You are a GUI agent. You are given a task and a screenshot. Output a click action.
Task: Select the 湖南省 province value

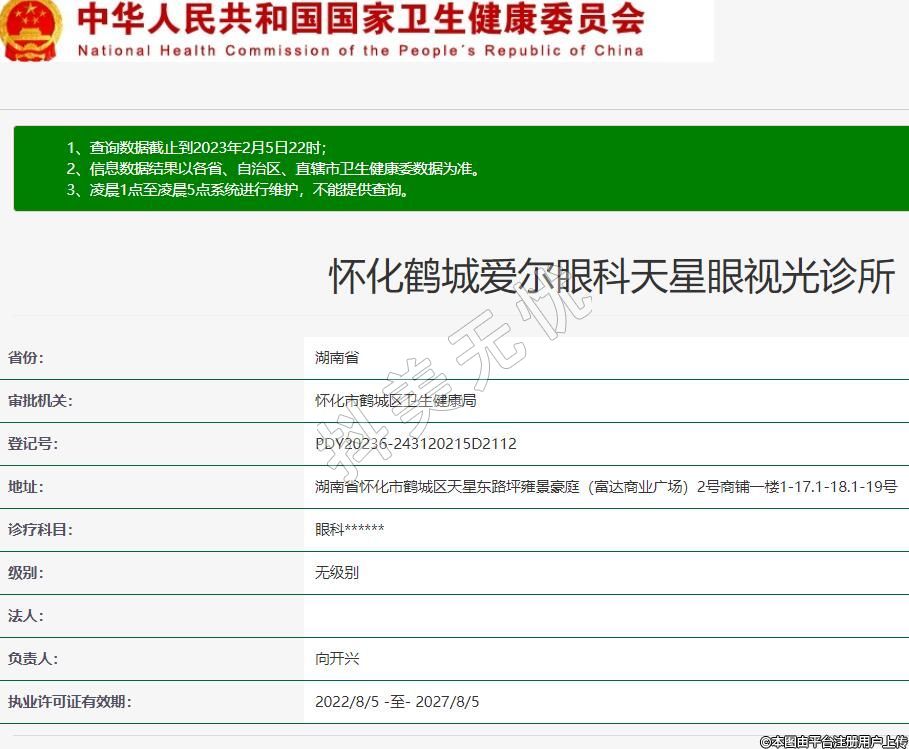click(337, 358)
